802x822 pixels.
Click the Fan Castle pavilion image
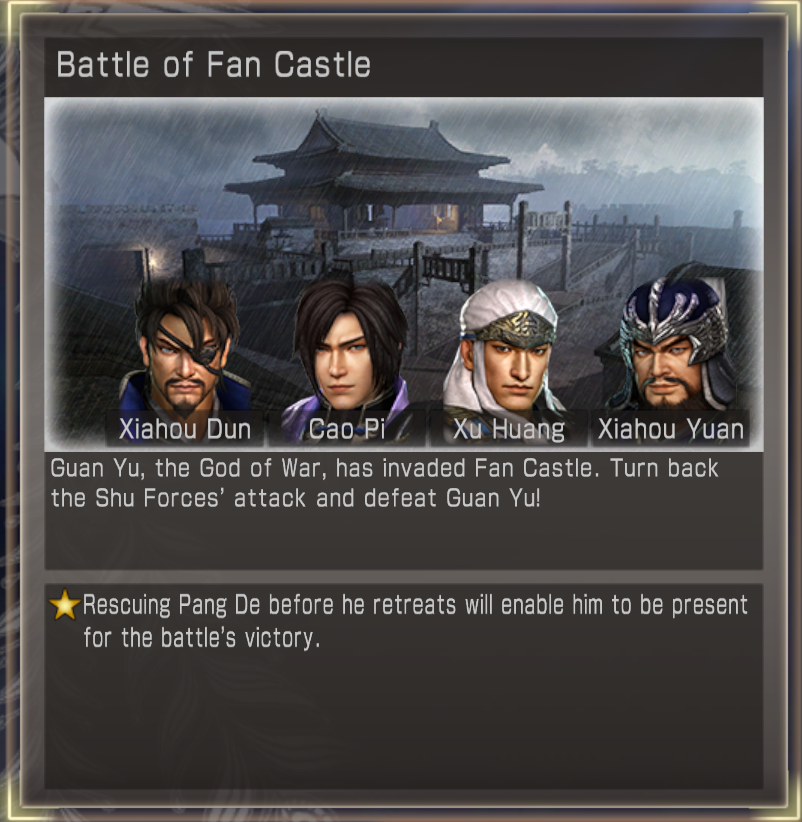point(404,274)
